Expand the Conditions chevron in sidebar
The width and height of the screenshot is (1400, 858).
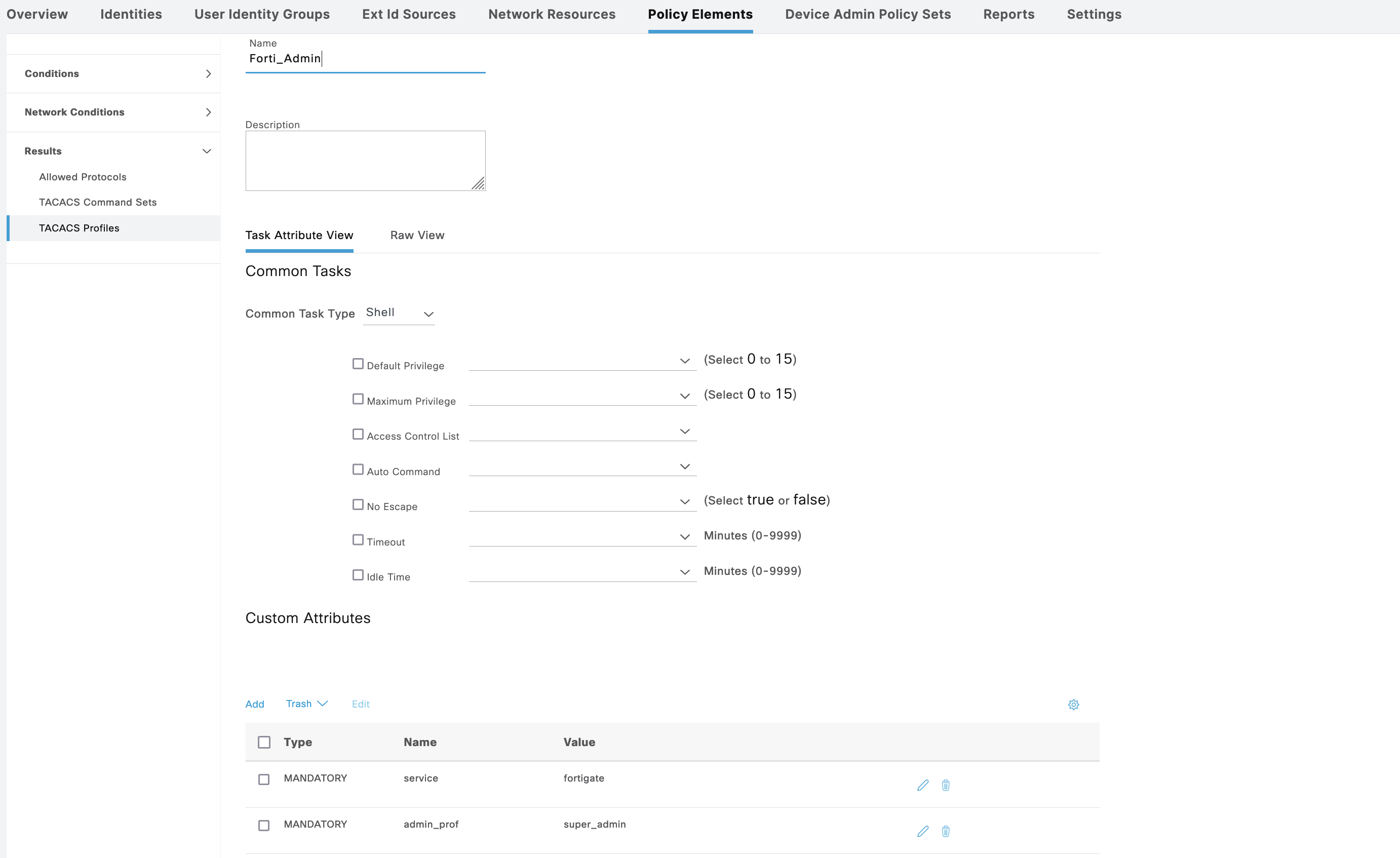coord(208,74)
